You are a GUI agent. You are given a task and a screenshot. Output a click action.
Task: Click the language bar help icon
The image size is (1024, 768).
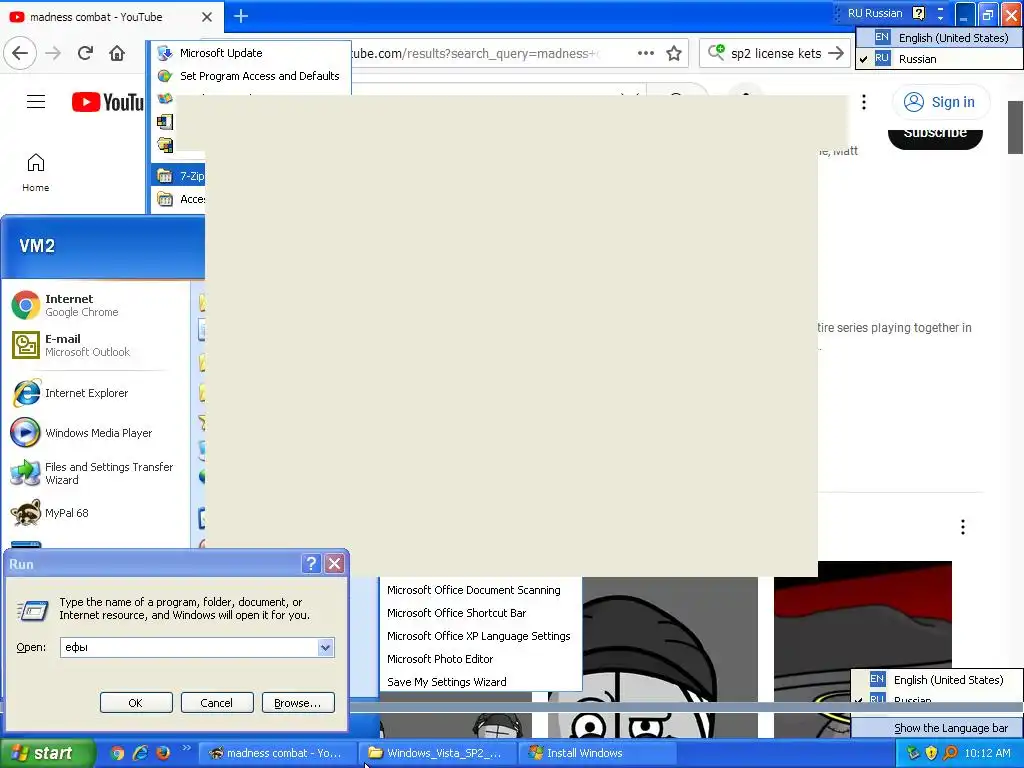pyautogui.click(x=918, y=13)
